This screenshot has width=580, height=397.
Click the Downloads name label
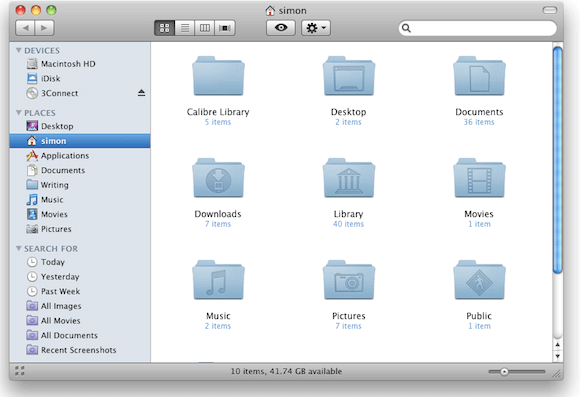(x=218, y=214)
